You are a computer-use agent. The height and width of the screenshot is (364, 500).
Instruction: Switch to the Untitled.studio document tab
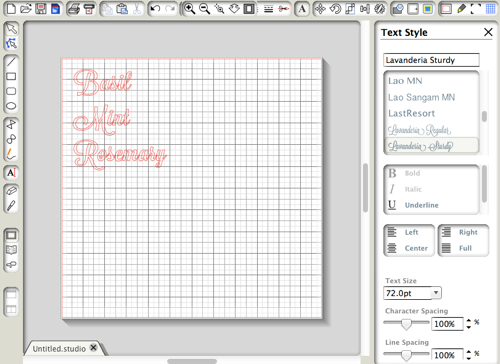pyautogui.click(x=59, y=349)
